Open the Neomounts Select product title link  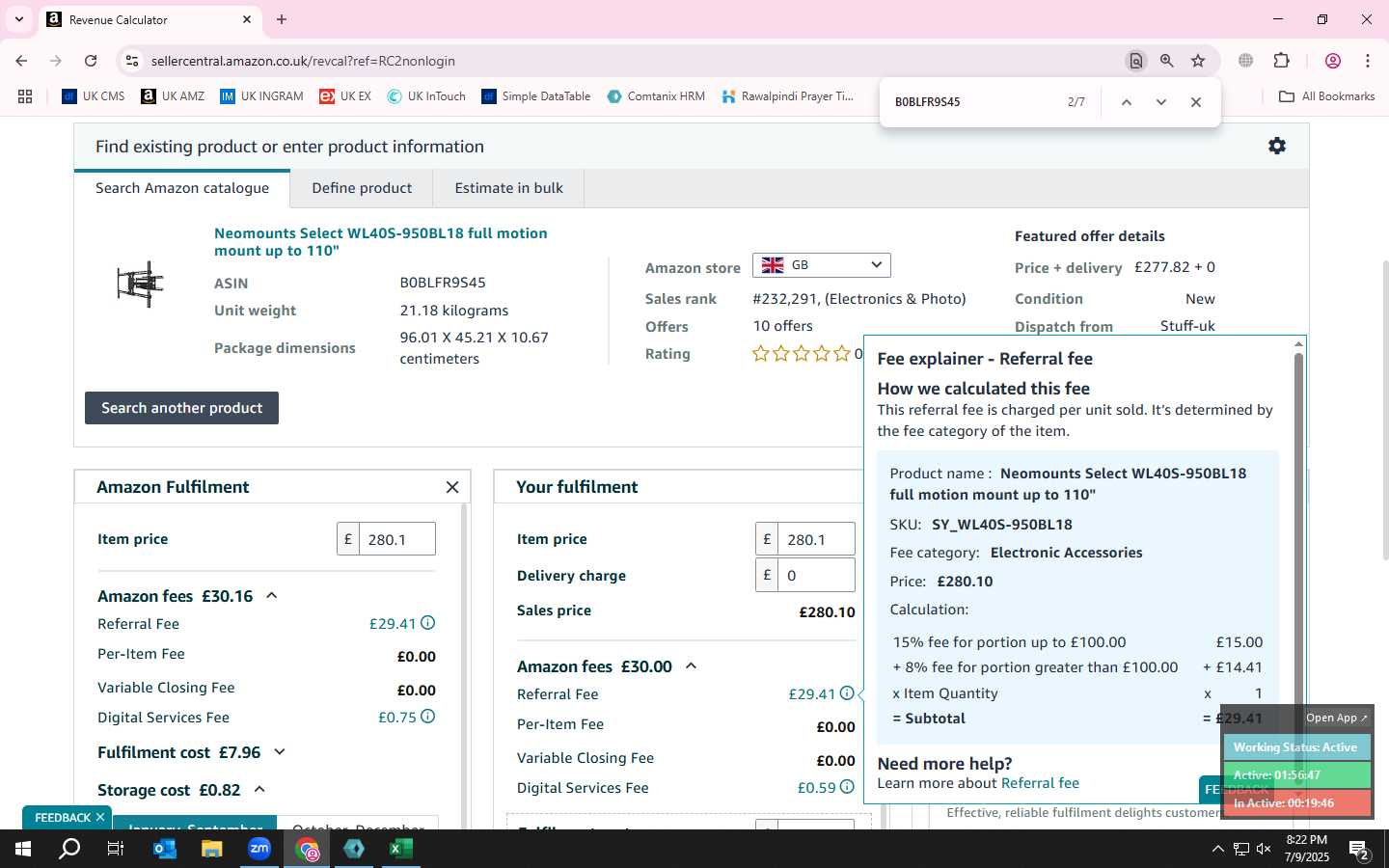[x=380, y=242]
